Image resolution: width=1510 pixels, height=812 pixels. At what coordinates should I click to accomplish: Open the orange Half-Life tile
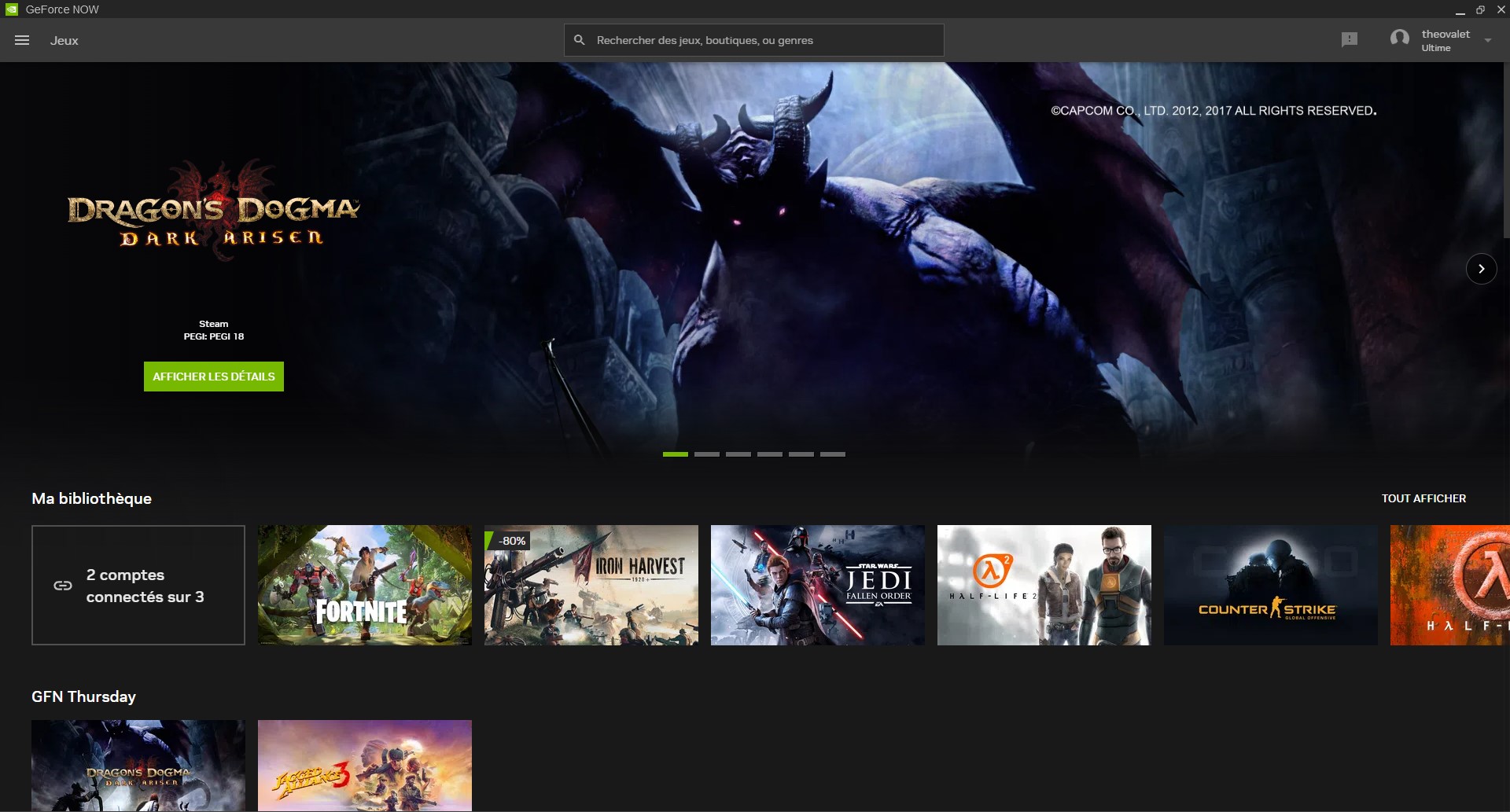coord(1449,586)
